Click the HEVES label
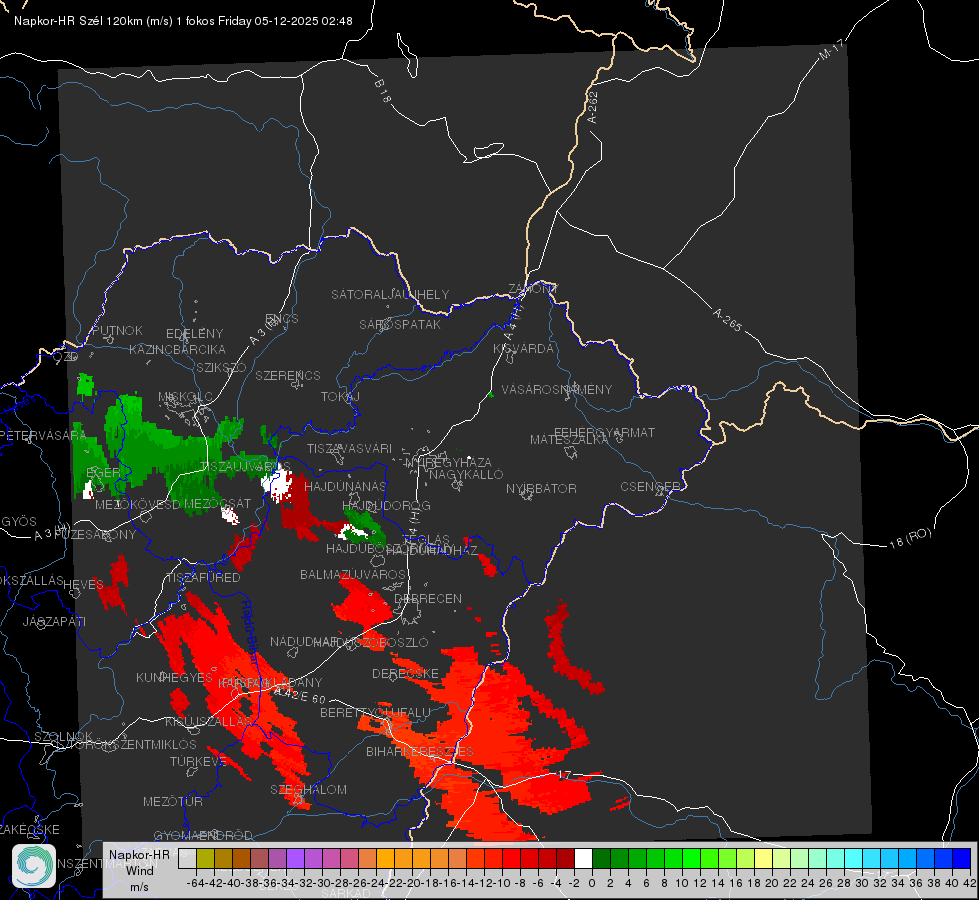The height and width of the screenshot is (900, 979). click(83, 585)
